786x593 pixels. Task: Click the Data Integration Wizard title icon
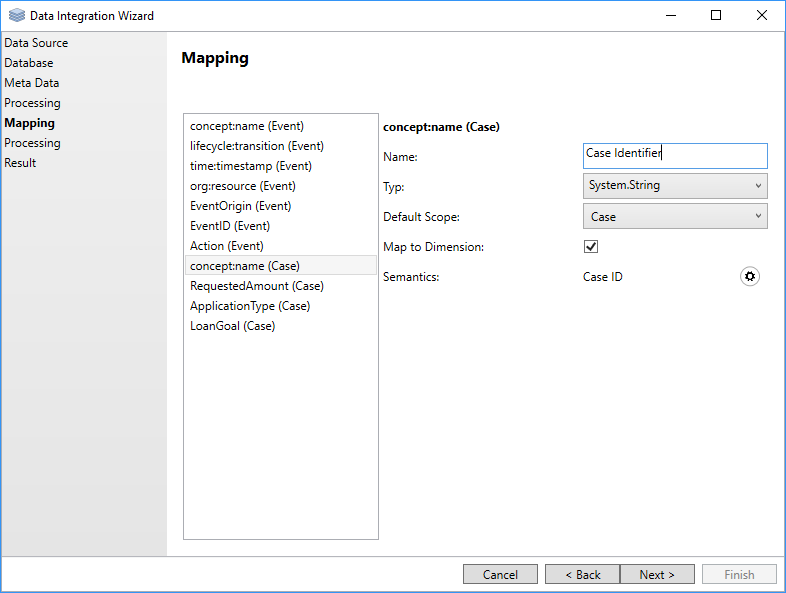coord(17,16)
